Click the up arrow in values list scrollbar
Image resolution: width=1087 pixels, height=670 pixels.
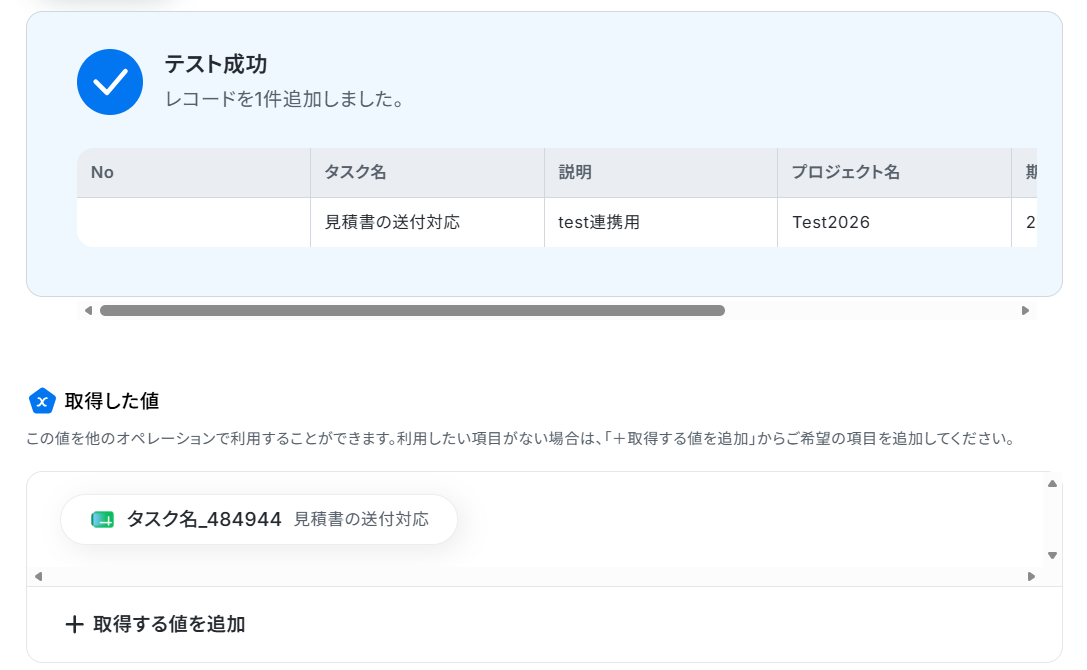[x=1052, y=483]
